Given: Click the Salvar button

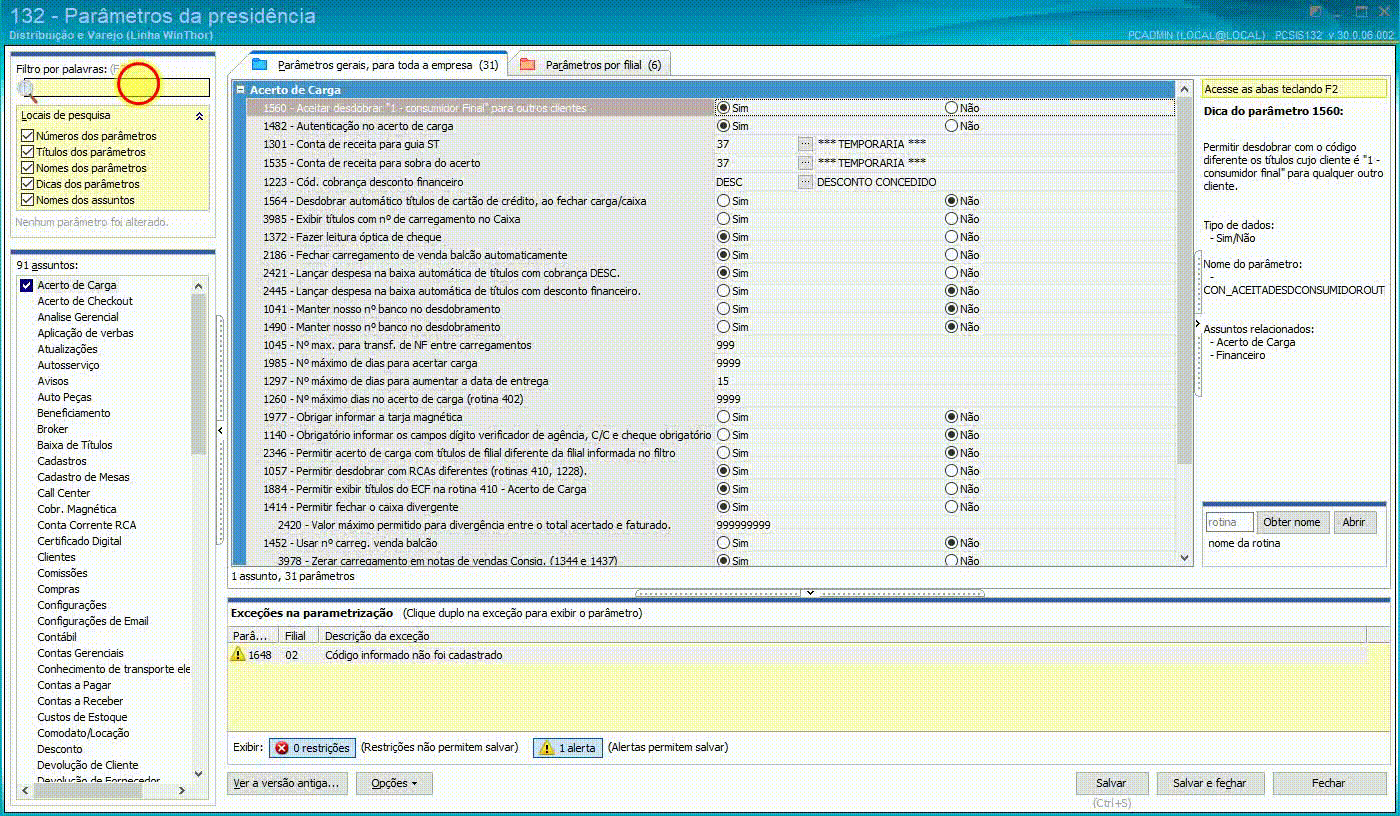Looking at the screenshot, I should click(1111, 783).
